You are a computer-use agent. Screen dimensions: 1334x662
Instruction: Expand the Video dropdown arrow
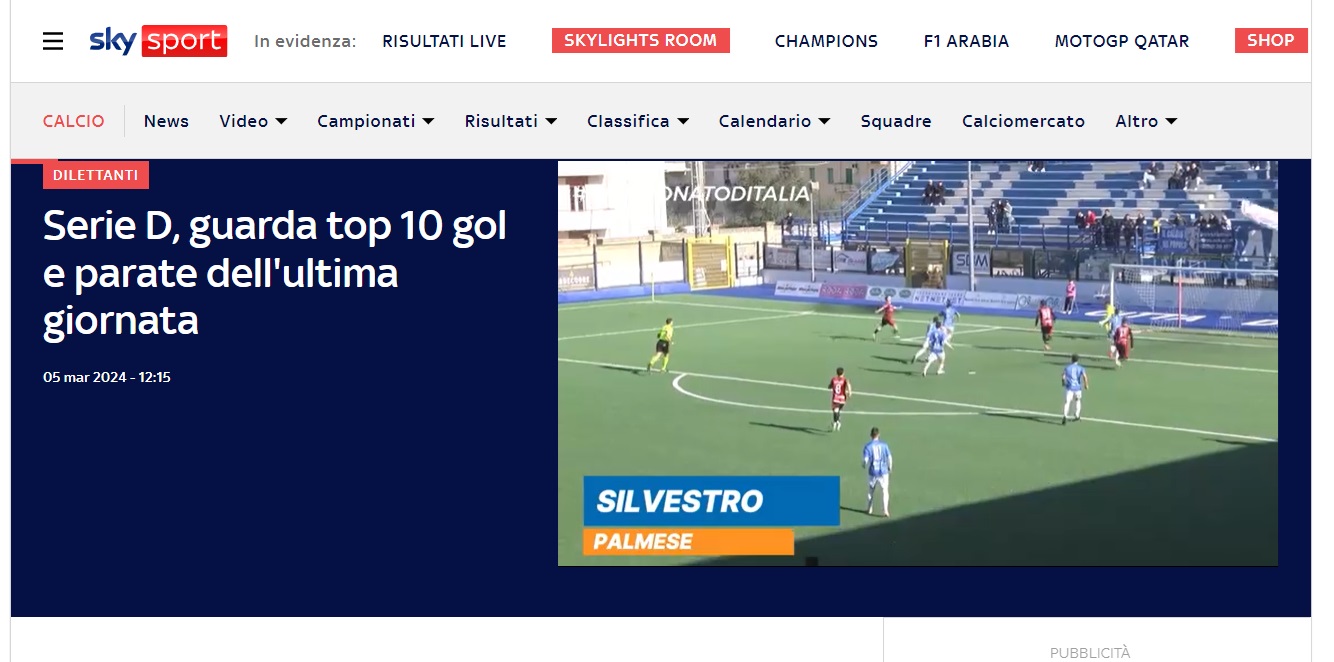pos(281,121)
